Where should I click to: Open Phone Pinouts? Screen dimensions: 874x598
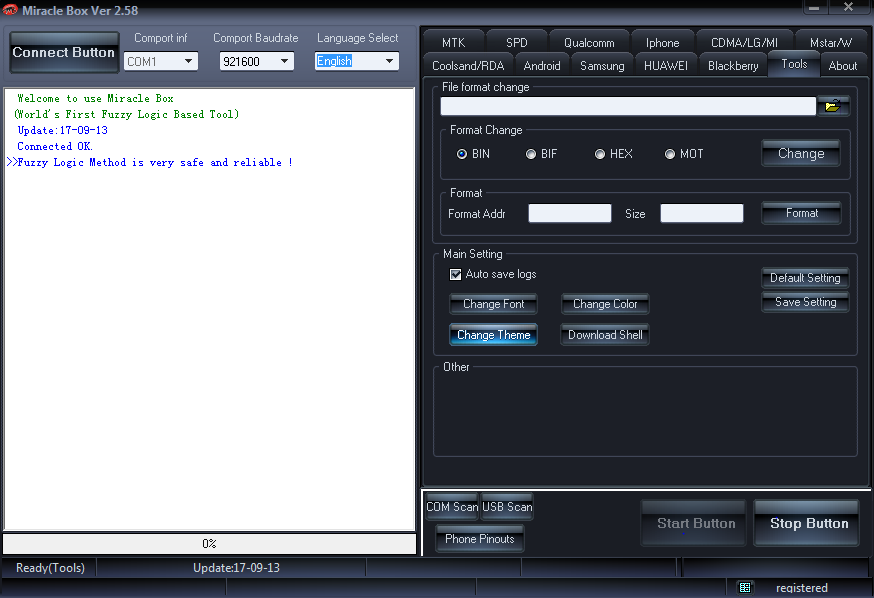[x=479, y=539]
